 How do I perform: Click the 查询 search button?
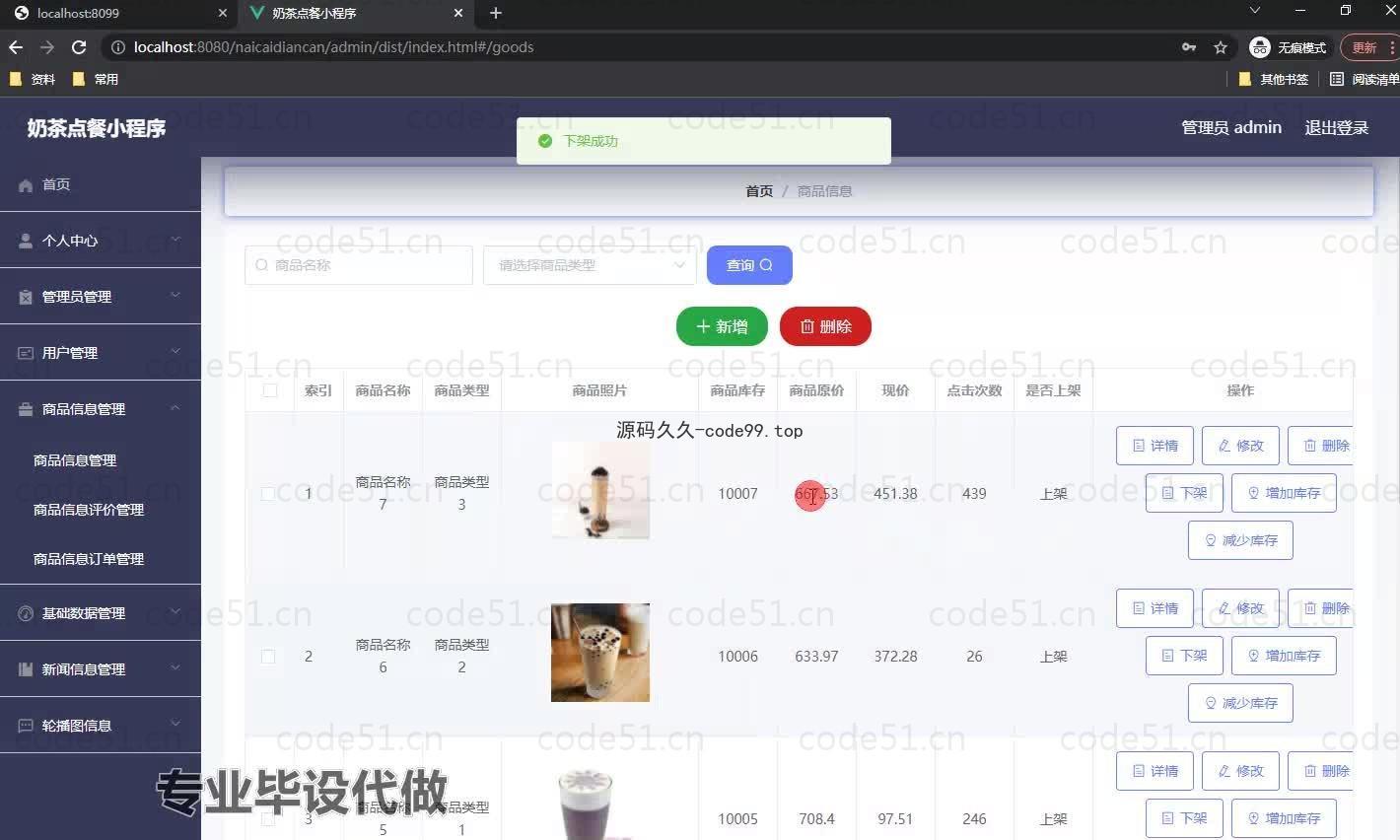[749, 265]
